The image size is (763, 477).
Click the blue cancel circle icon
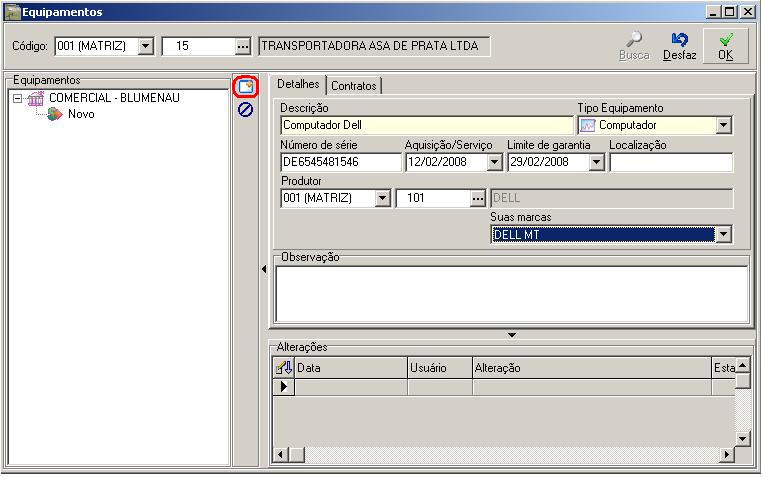pyautogui.click(x=245, y=109)
